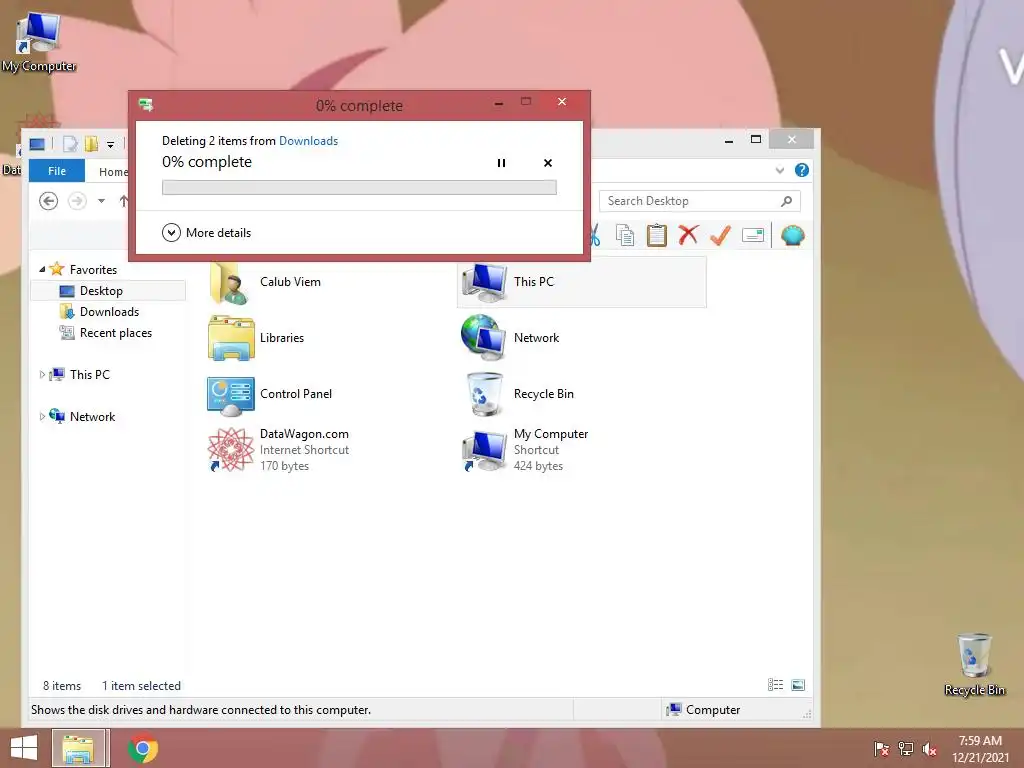This screenshot has height=768, width=1024.
Task: Open the Home ribbon tab
Action: coord(113,172)
